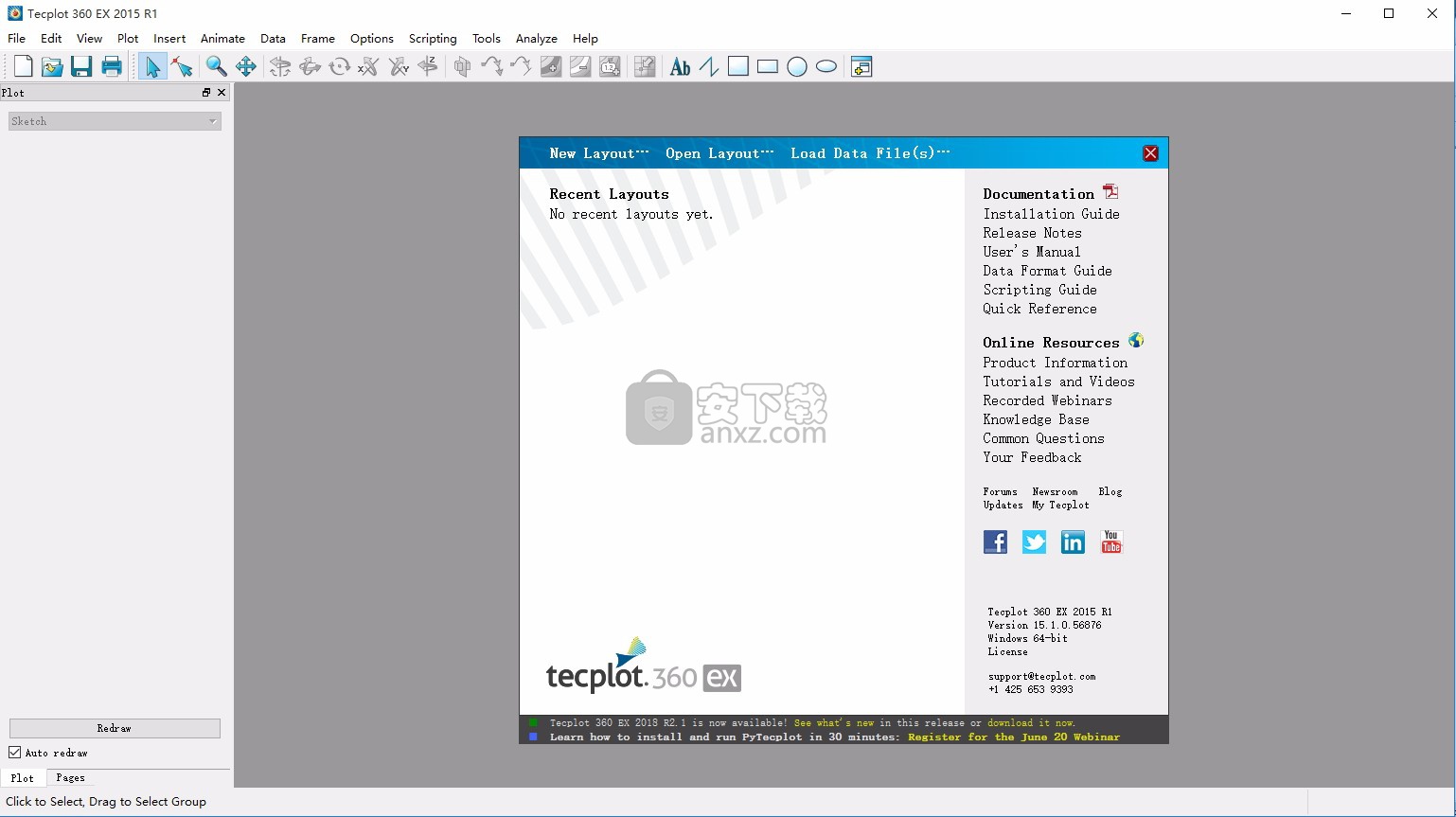Select the Selector arrow tool
Viewport: 1456px width, 817px height.
(x=151, y=66)
